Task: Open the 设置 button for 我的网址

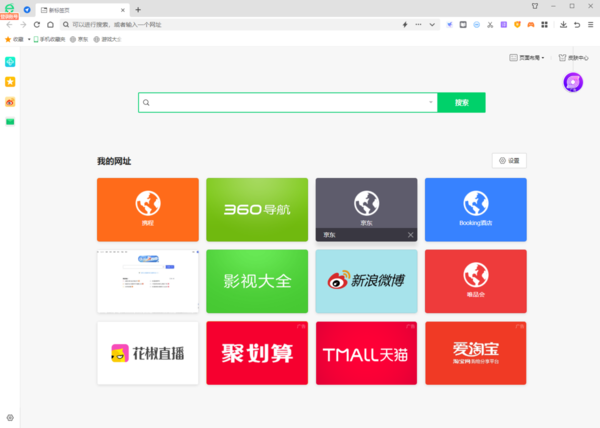Action: pyautogui.click(x=509, y=161)
